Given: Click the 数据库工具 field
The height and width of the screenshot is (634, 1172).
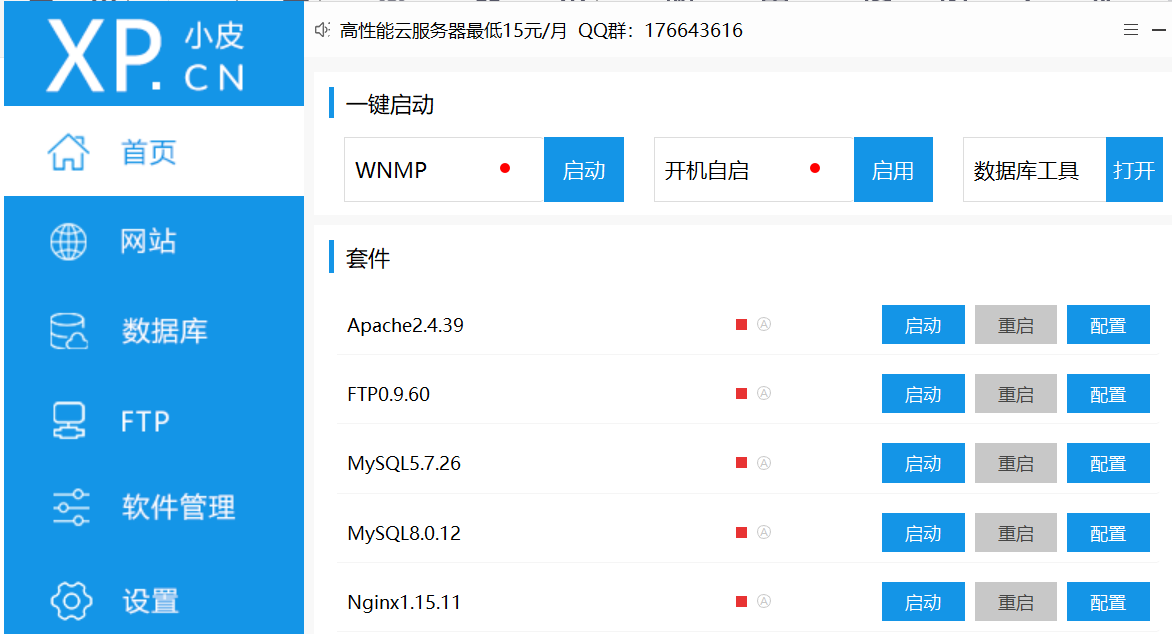Looking at the screenshot, I should [x=1034, y=170].
